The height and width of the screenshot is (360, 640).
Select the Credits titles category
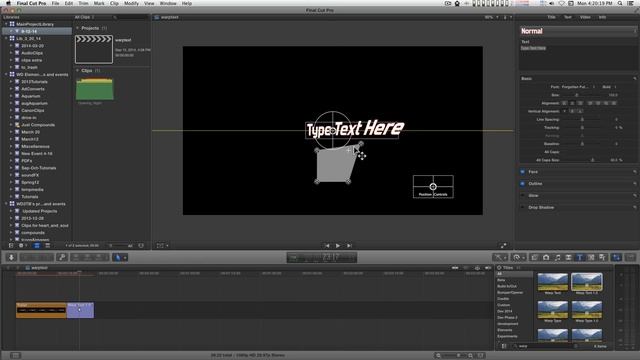tap(503, 299)
